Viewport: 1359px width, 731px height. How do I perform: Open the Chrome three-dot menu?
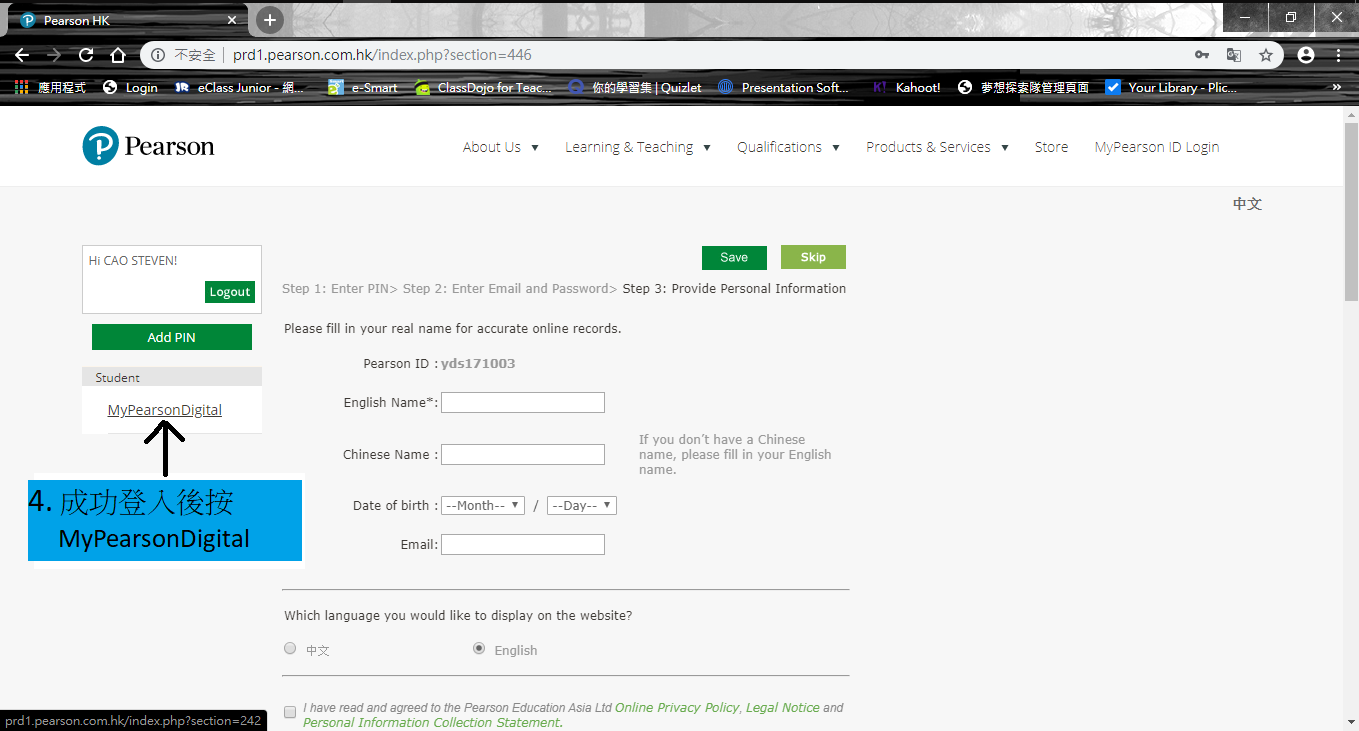point(1338,55)
